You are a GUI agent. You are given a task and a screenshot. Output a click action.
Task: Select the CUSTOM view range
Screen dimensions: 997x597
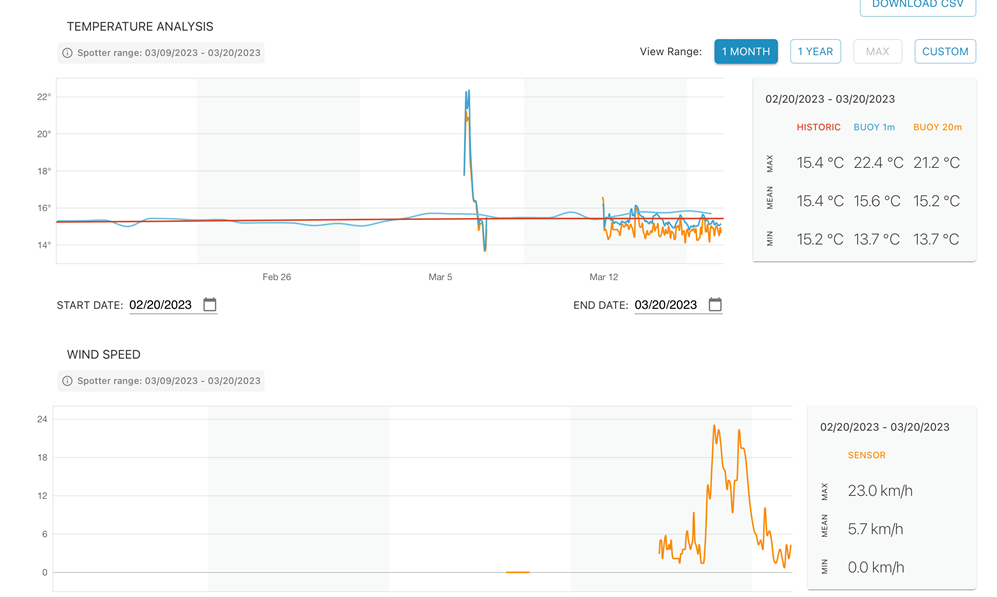945,51
